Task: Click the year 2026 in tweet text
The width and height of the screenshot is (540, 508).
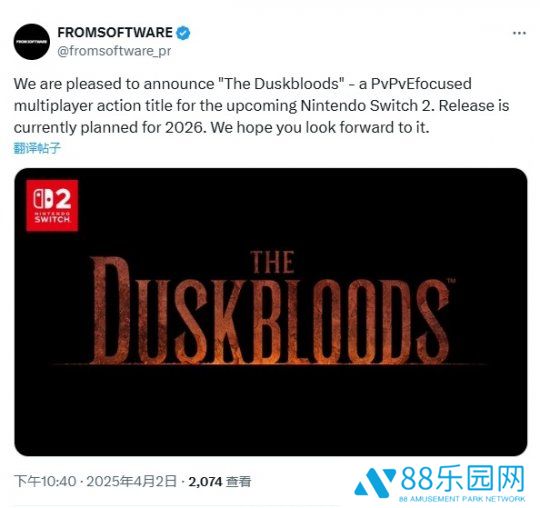Action: point(184,128)
